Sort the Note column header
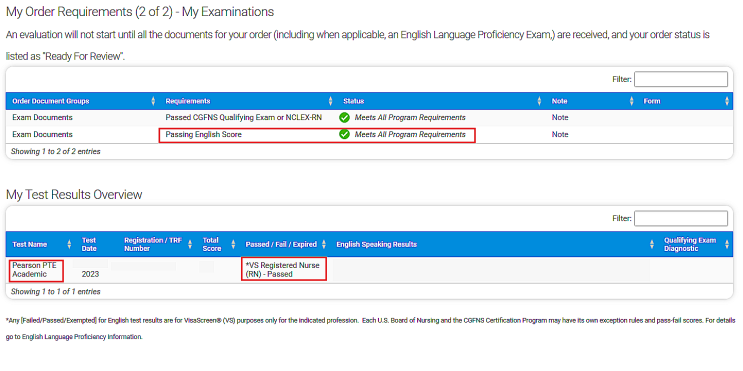This screenshot has width=743, height=371. pyautogui.click(x=592, y=101)
